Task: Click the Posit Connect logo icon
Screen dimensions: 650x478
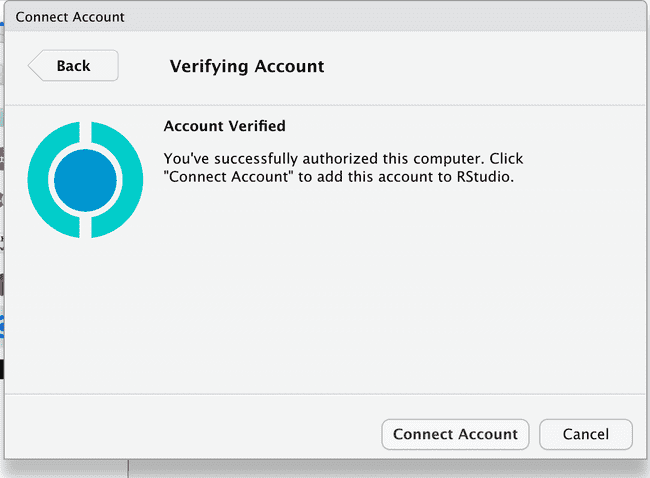Action: (85, 180)
